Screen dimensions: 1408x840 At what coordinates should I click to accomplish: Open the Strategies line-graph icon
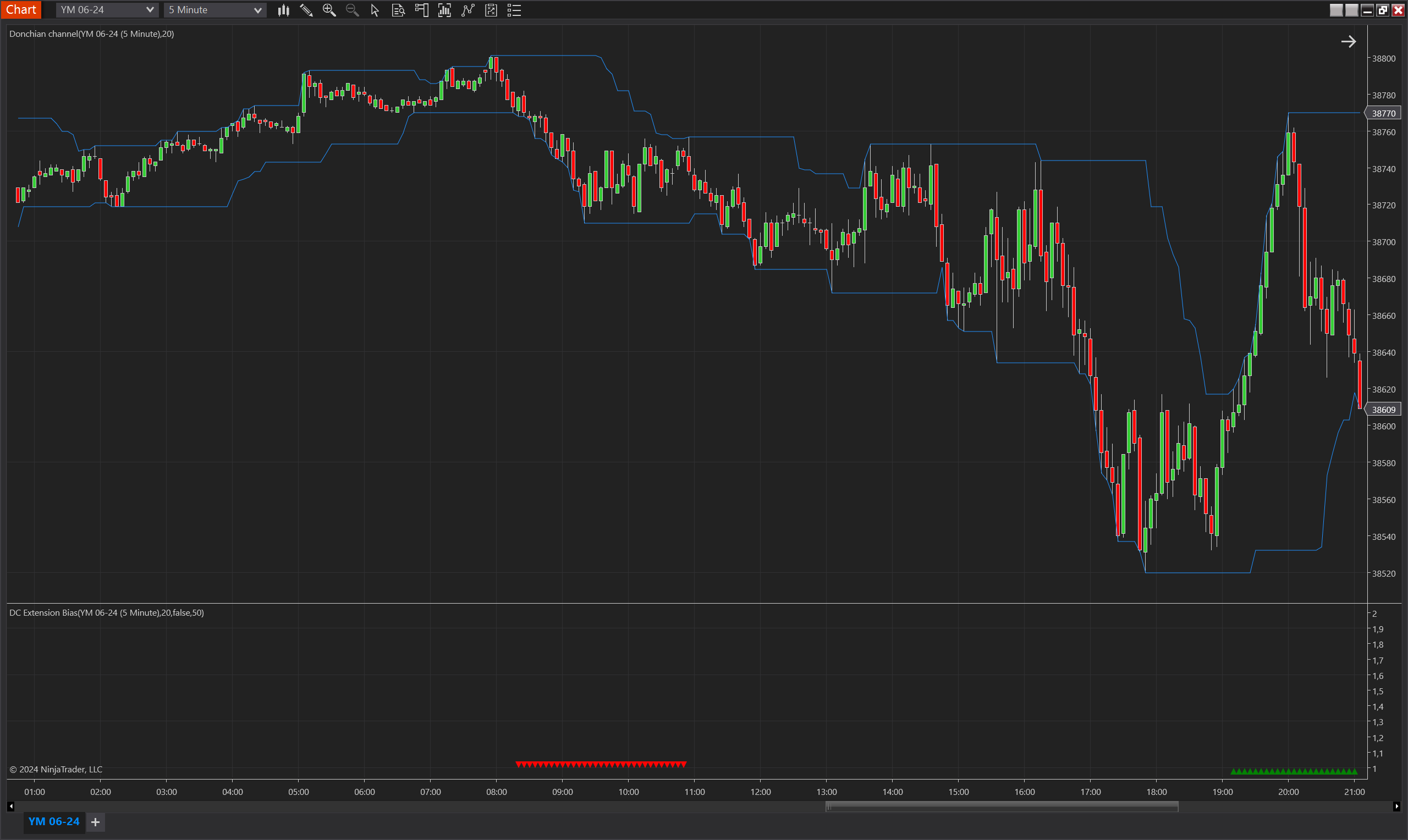pos(468,10)
